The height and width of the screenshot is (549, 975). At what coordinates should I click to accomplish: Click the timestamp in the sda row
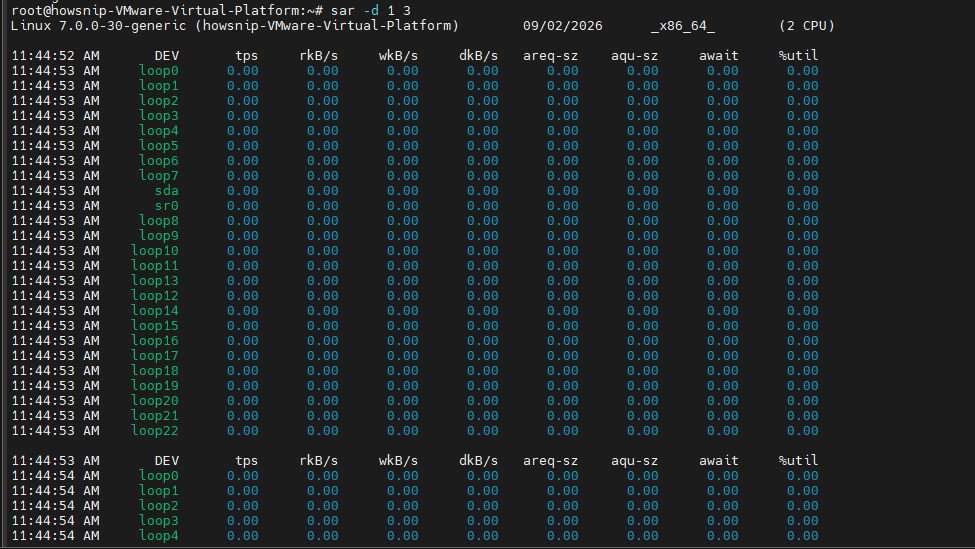55,190
